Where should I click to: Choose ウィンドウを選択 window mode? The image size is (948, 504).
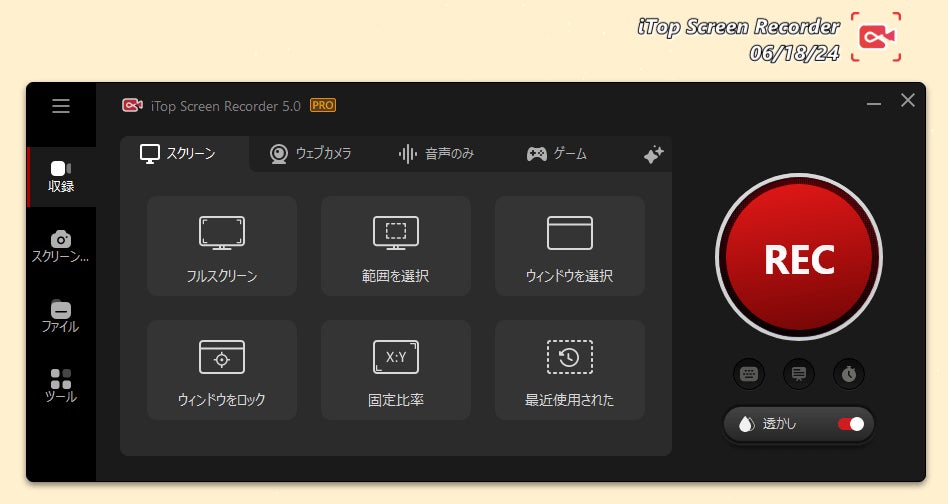pos(570,246)
